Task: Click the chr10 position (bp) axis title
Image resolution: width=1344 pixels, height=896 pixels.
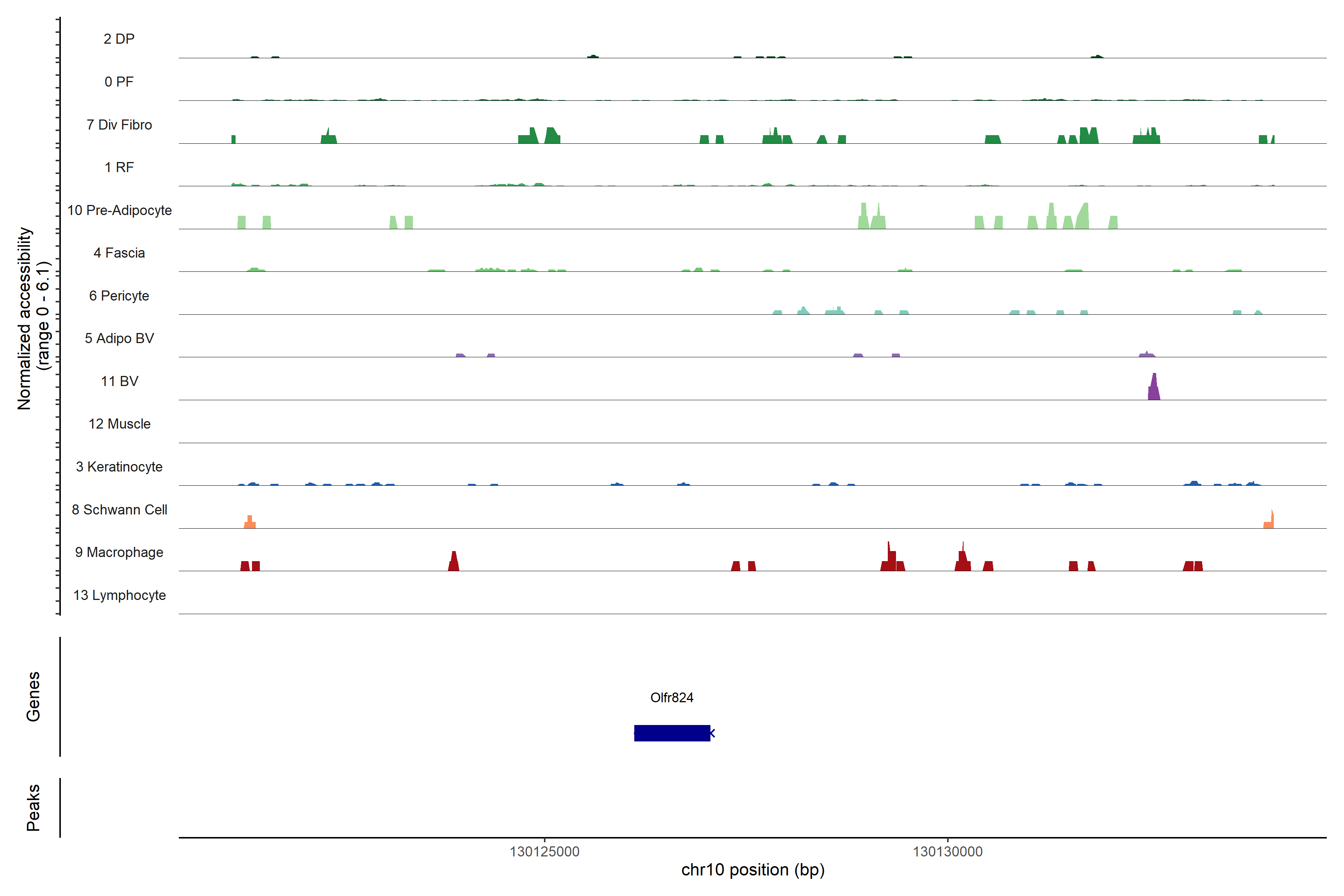Action: 753,870
